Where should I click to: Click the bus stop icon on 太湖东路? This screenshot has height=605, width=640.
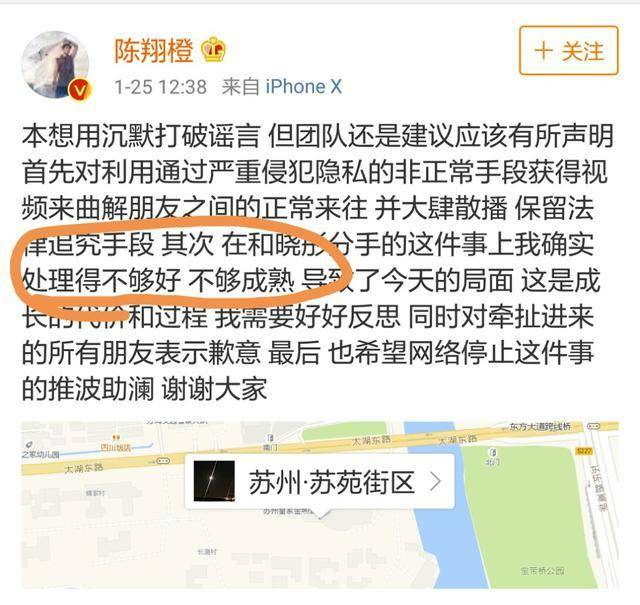point(164,461)
